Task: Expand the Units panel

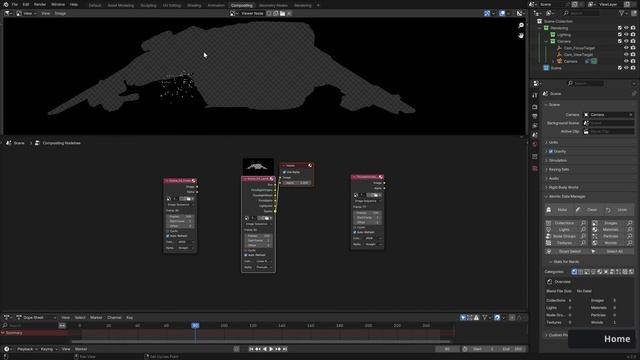Action: coord(553,142)
